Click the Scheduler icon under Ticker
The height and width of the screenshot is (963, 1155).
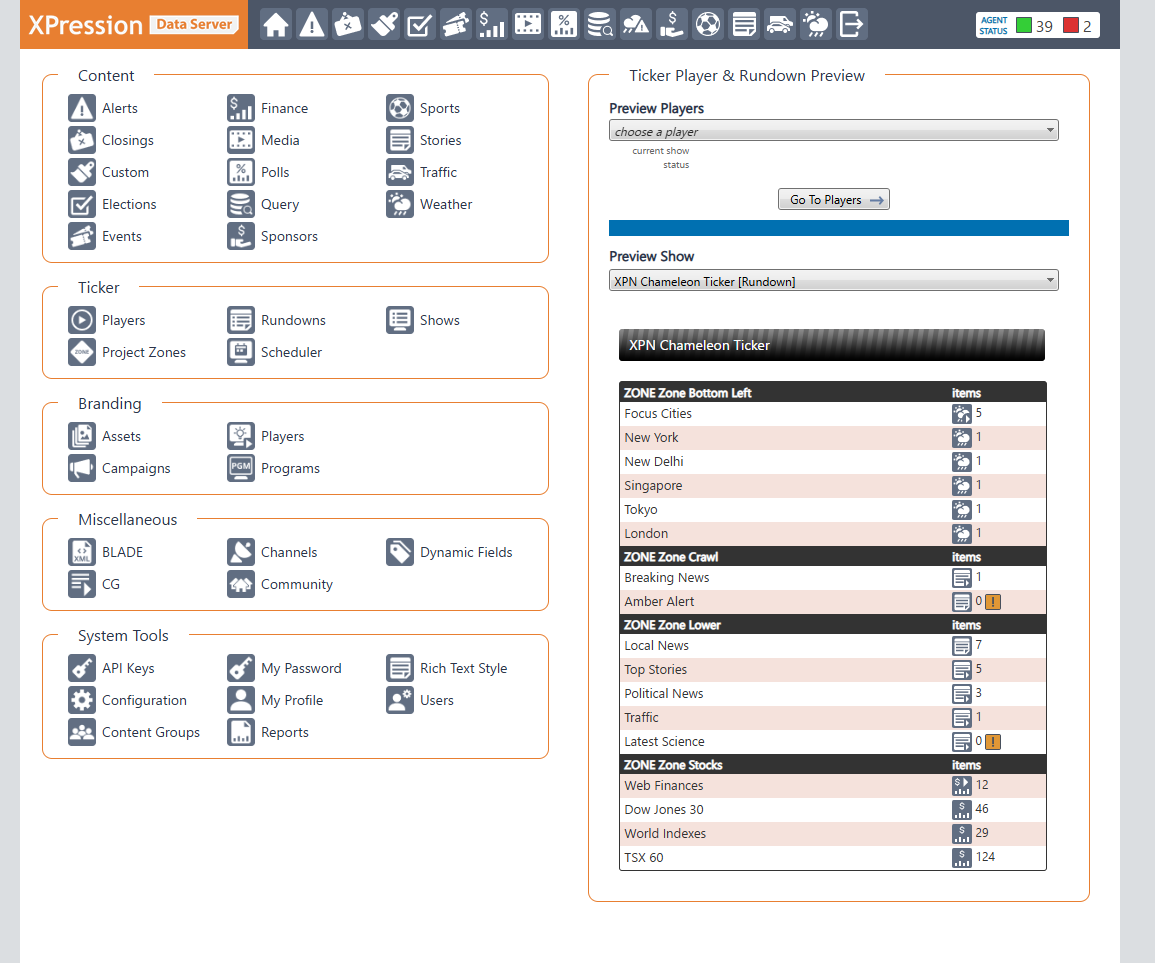241,352
